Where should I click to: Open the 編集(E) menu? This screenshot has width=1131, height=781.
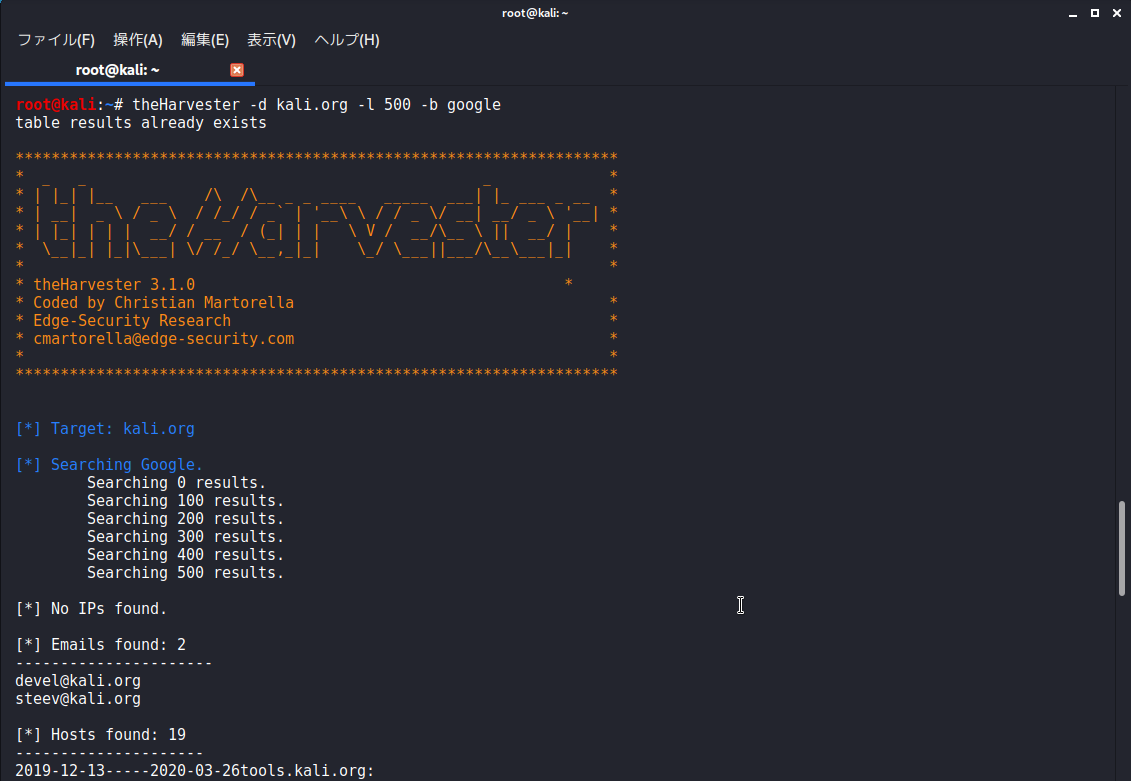205,40
